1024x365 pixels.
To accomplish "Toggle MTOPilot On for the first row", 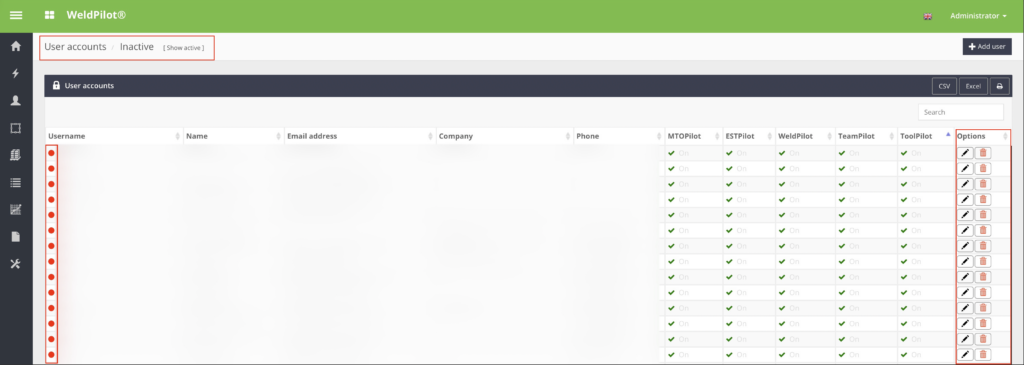I will [x=679, y=153].
